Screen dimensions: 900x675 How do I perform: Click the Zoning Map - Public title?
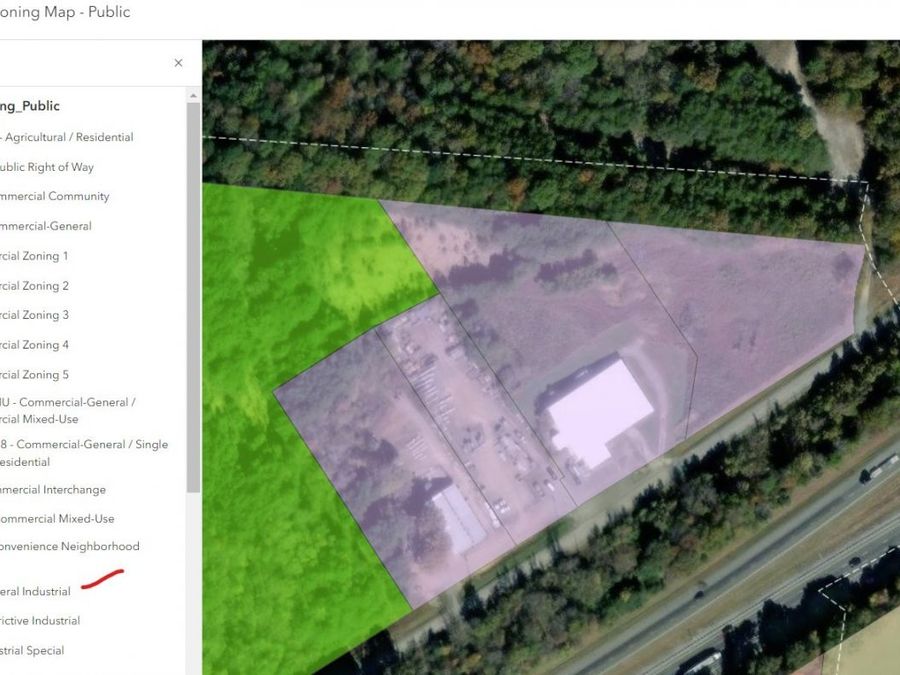(65, 13)
